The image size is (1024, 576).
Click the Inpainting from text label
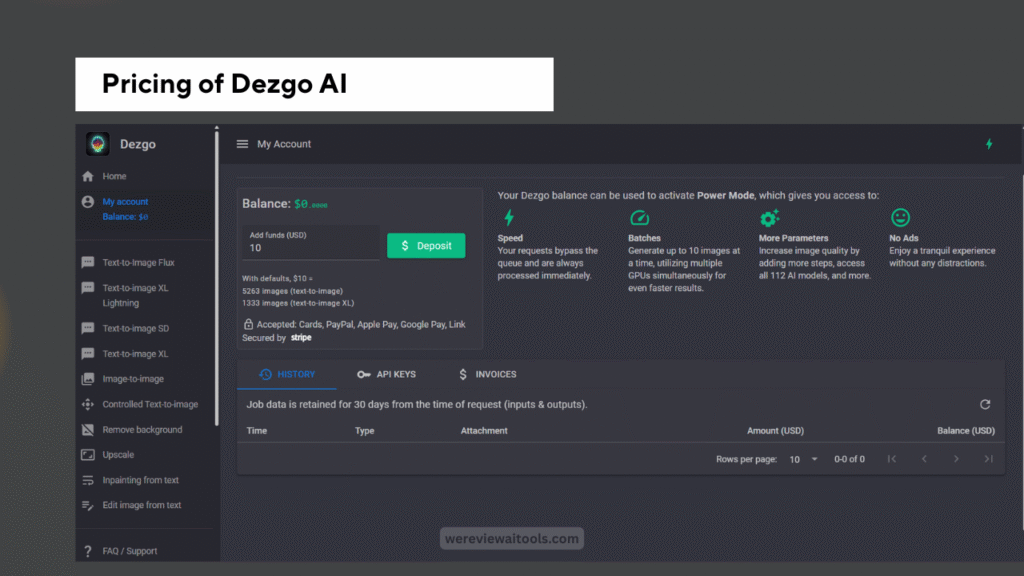140,480
